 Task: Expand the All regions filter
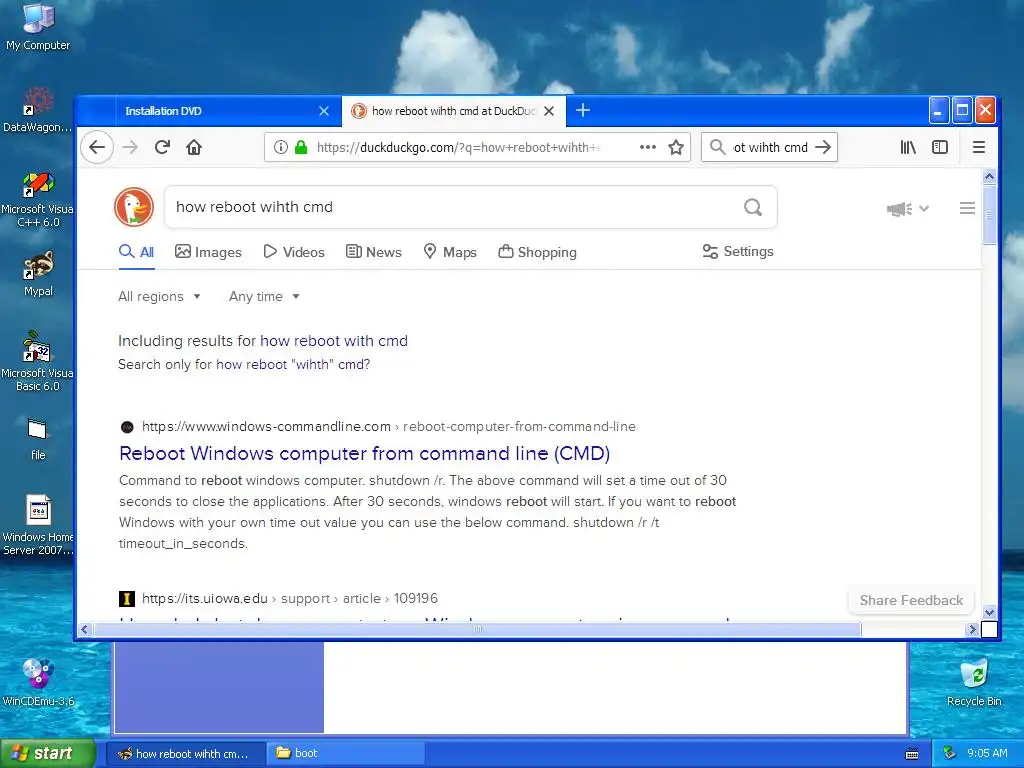(x=159, y=296)
